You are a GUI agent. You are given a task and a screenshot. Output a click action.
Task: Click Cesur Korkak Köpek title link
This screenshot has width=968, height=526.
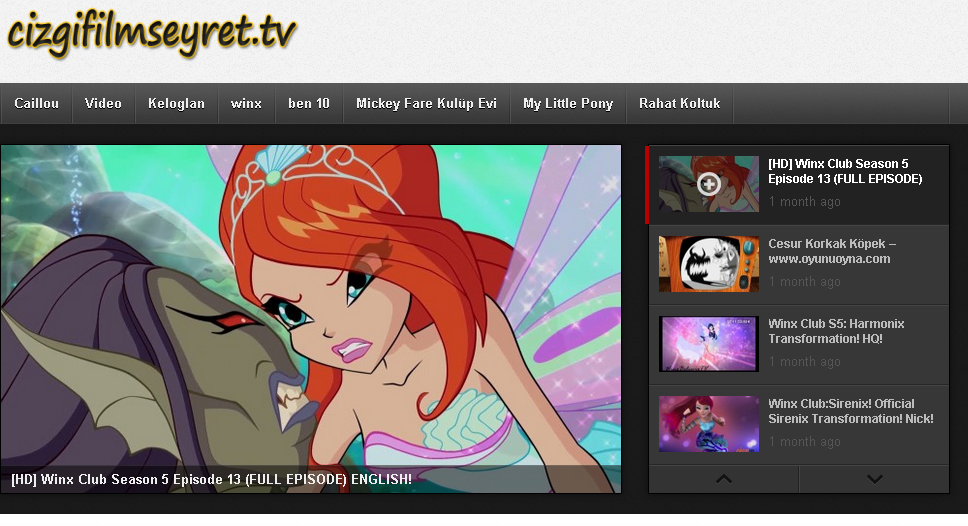(x=831, y=251)
